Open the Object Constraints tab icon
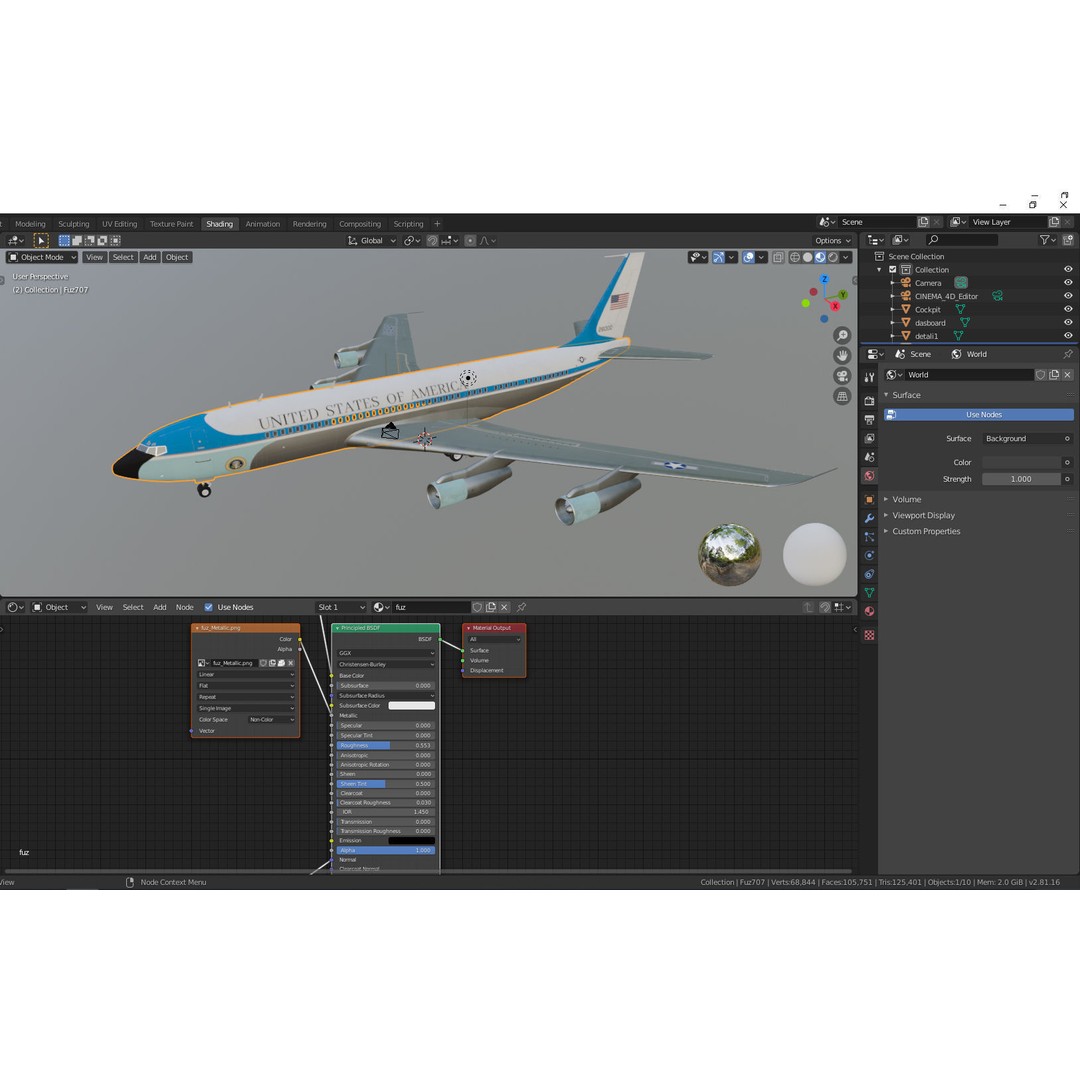 [x=869, y=574]
